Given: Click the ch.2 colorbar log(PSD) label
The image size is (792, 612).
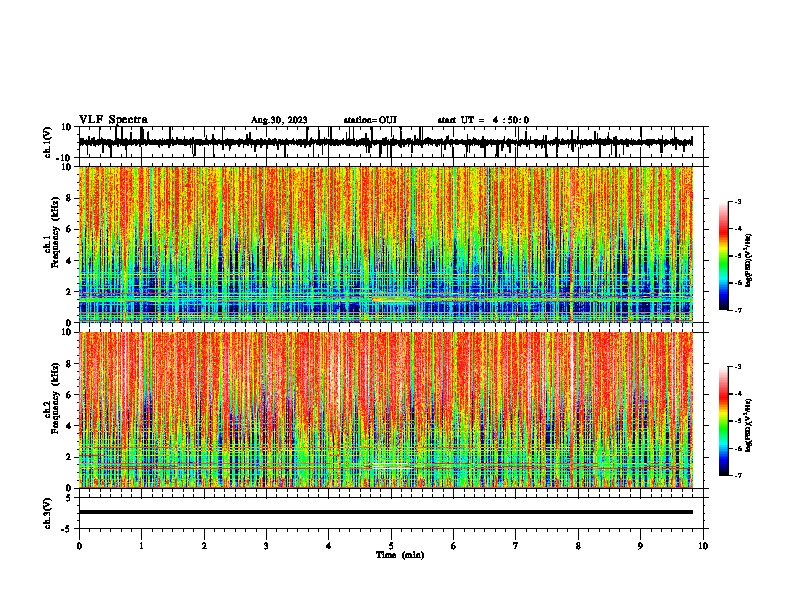Looking at the screenshot, I should (x=749, y=425).
